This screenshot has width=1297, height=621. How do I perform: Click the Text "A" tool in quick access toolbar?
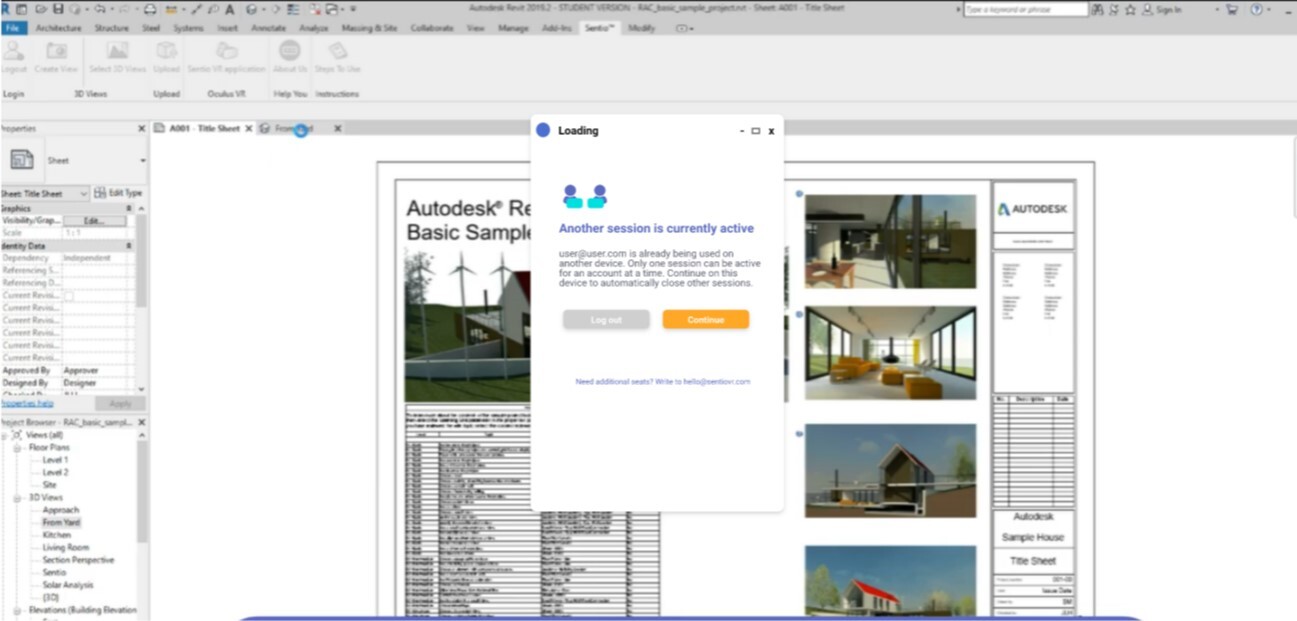(x=229, y=9)
